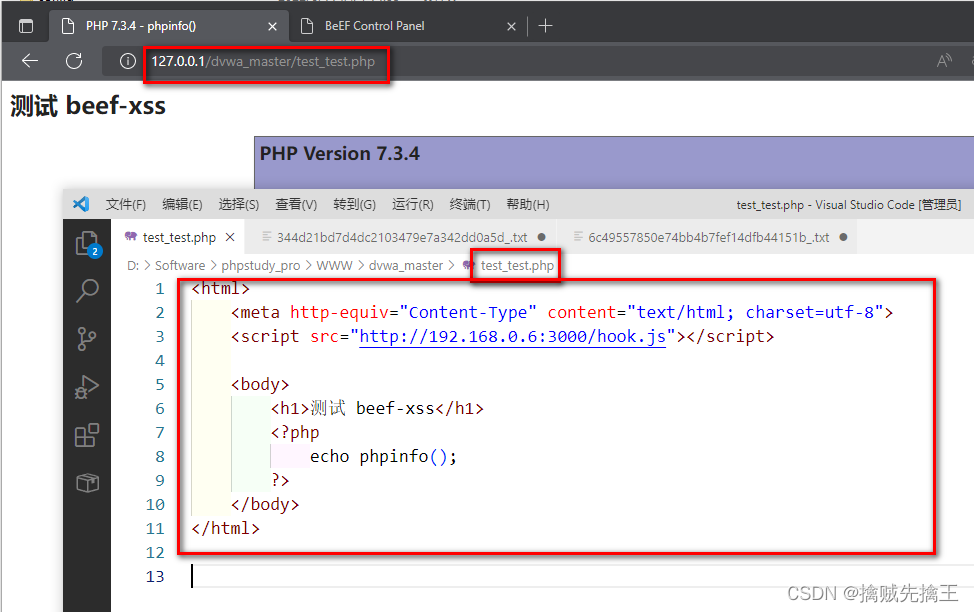The height and width of the screenshot is (612, 974).
Task: Open the Explorer view in activity bar
Action: point(88,243)
